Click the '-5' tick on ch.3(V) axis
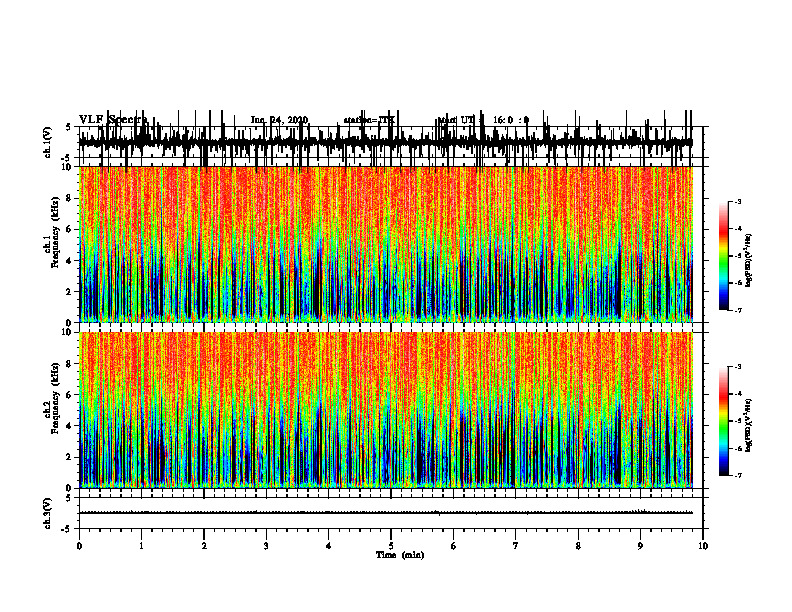 coord(66,529)
